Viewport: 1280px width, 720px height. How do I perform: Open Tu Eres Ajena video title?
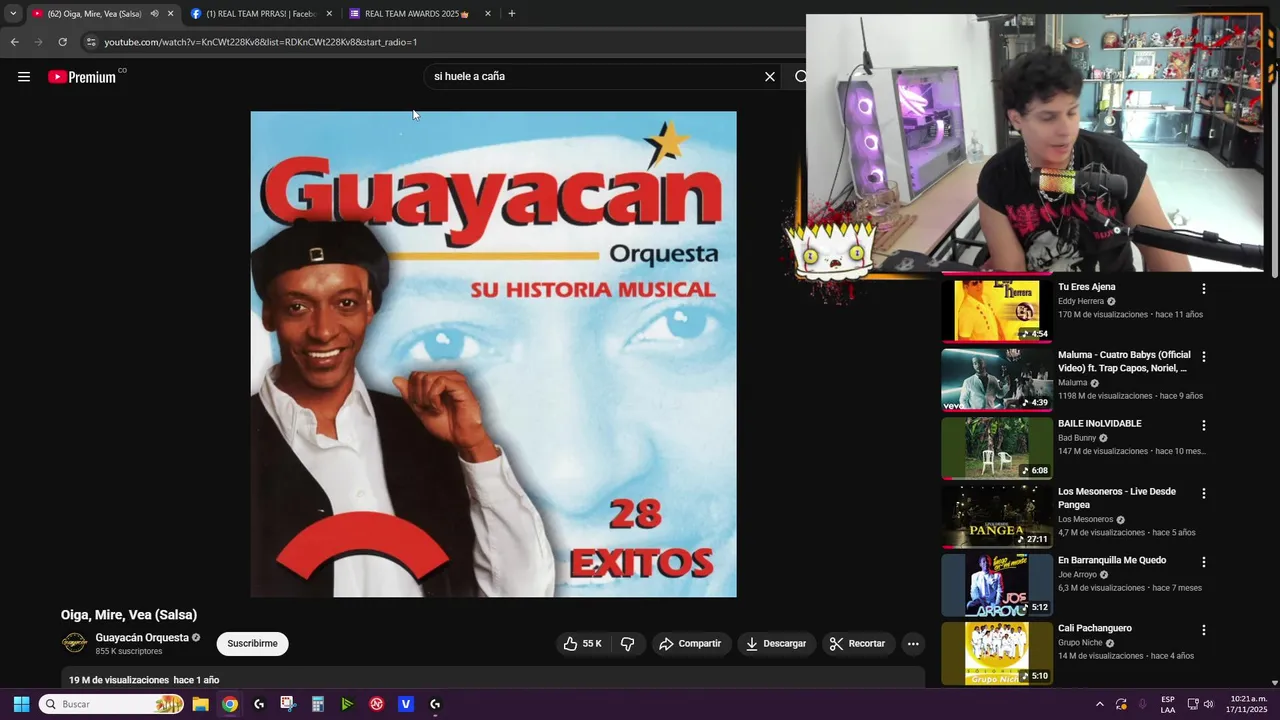point(1087,287)
